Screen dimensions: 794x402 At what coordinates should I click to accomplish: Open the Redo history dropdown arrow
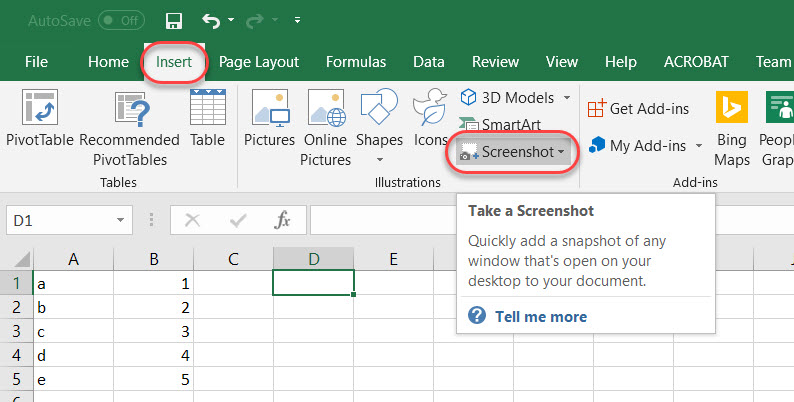click(275, 20)
